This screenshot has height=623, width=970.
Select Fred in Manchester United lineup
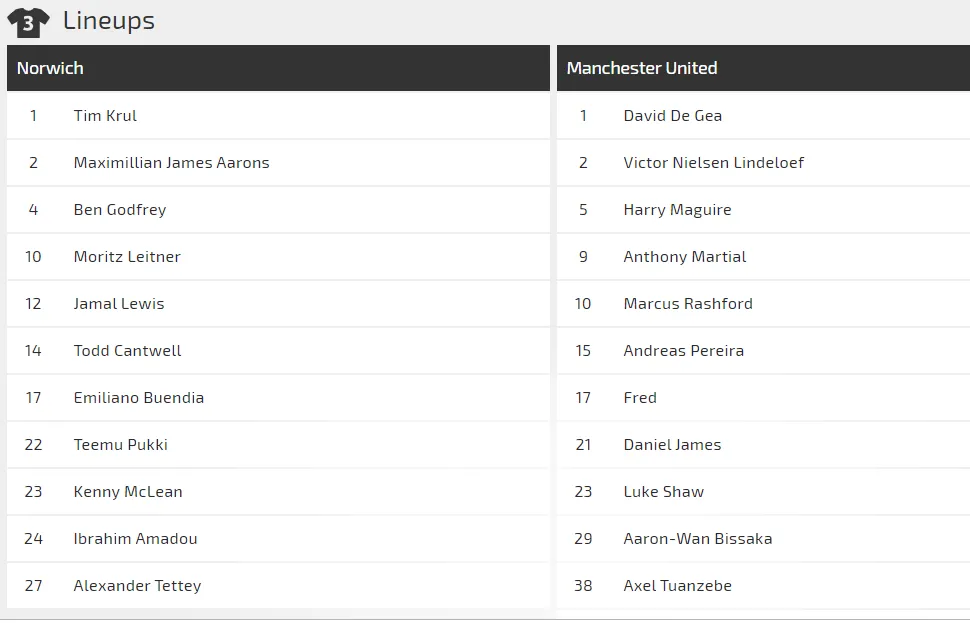[640, 398]
